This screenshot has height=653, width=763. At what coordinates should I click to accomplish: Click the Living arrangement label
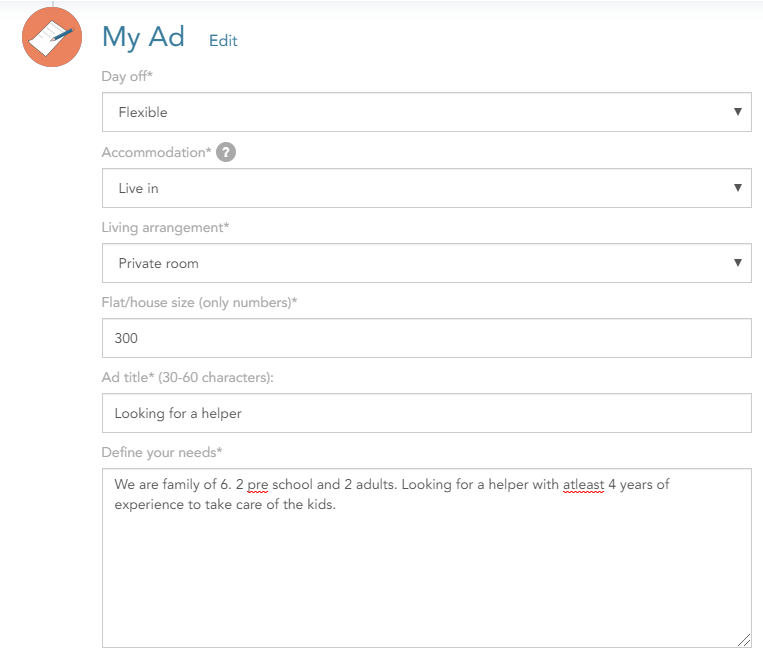[x=165, y=228]
